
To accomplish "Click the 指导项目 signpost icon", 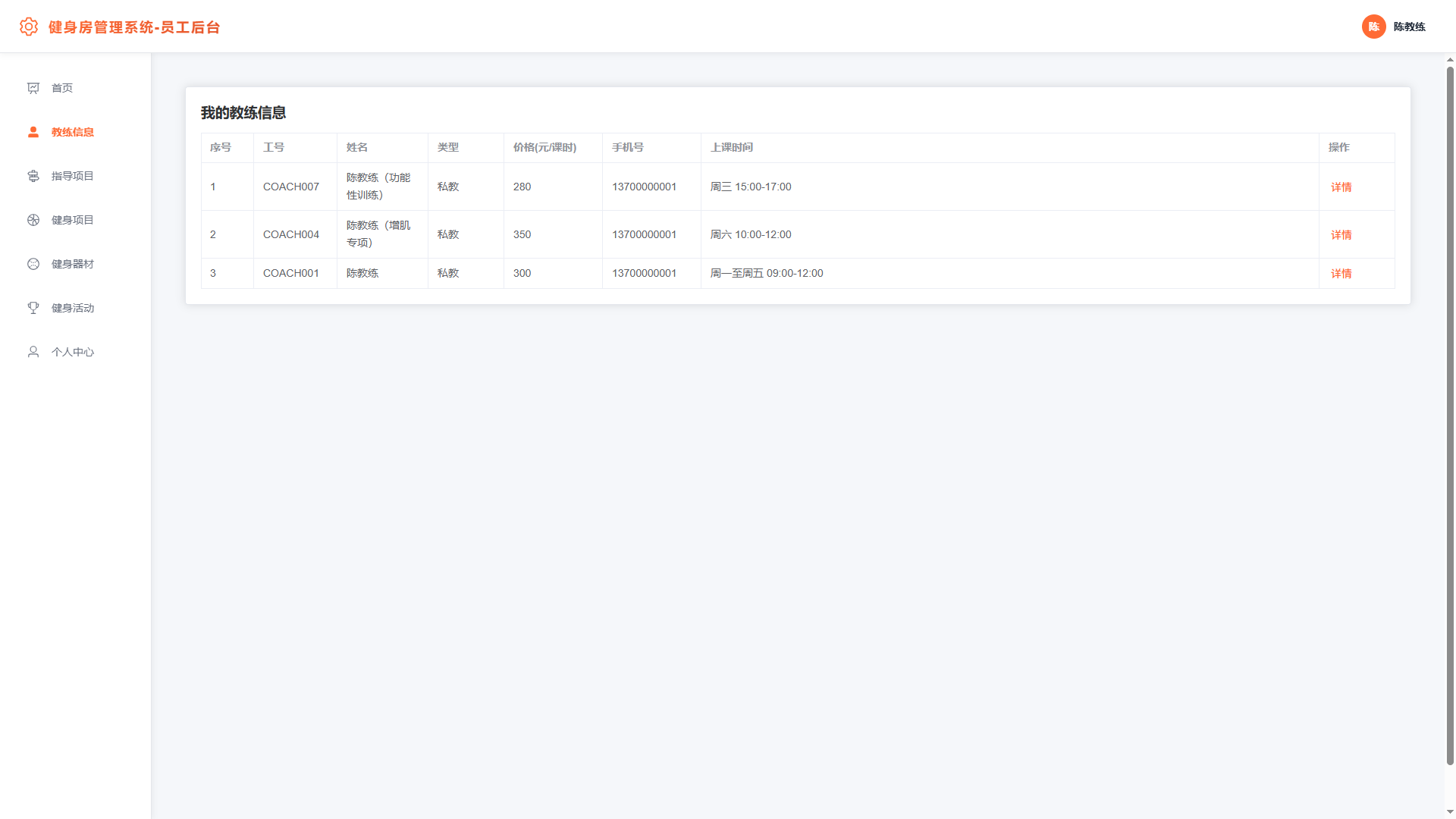I will click(x=33, y=176).
